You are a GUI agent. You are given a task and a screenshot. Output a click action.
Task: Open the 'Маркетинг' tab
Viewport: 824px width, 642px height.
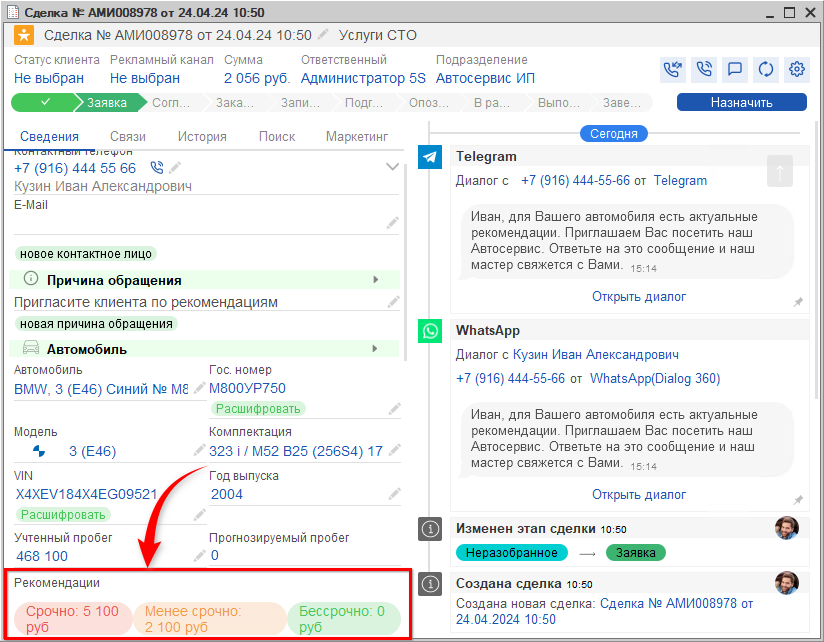[357, 137]
